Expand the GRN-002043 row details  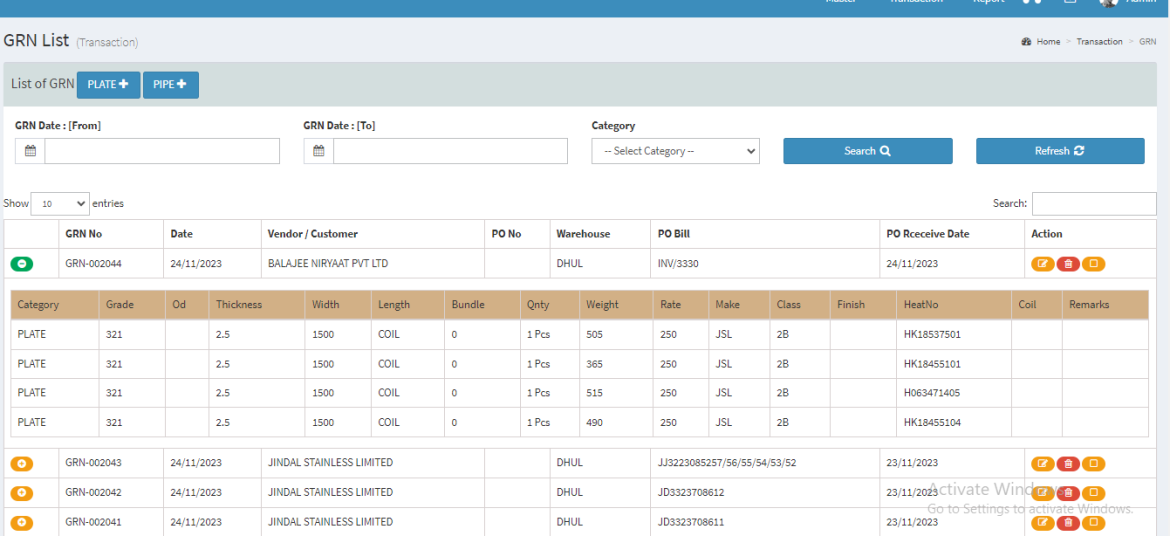[x=22, y=464]
